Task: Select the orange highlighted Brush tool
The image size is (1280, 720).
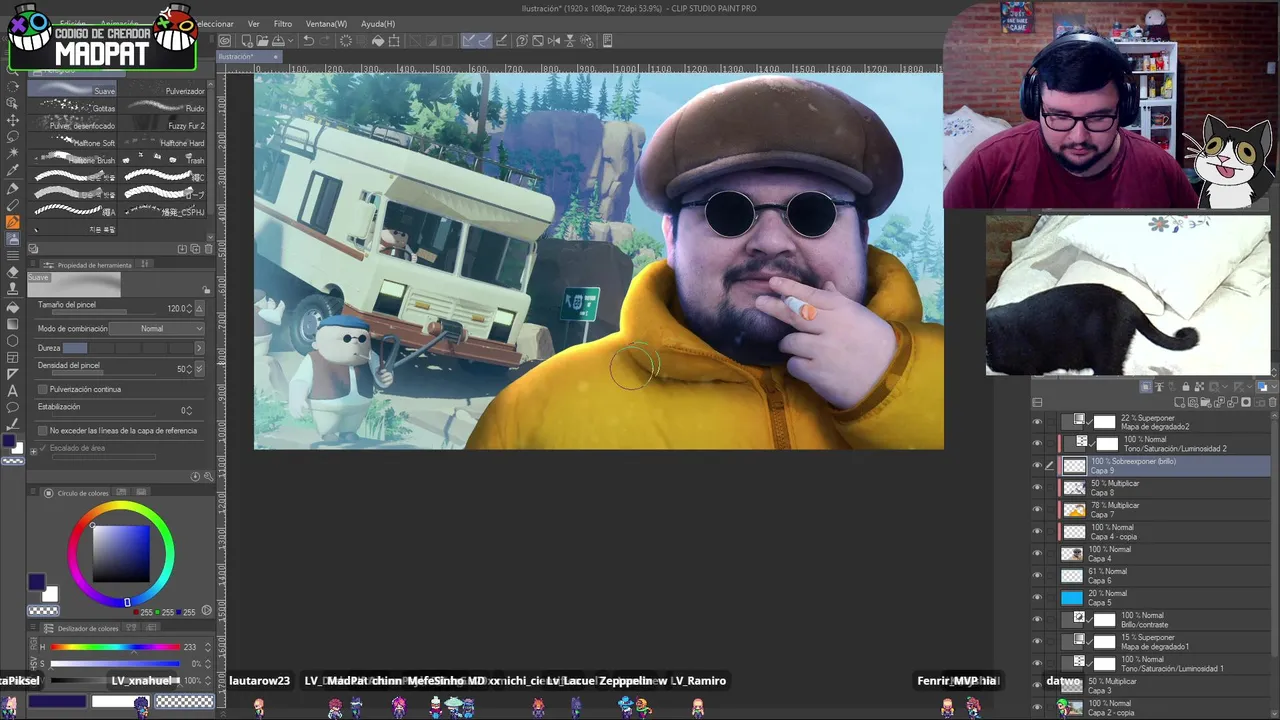Action: point(13,222)
